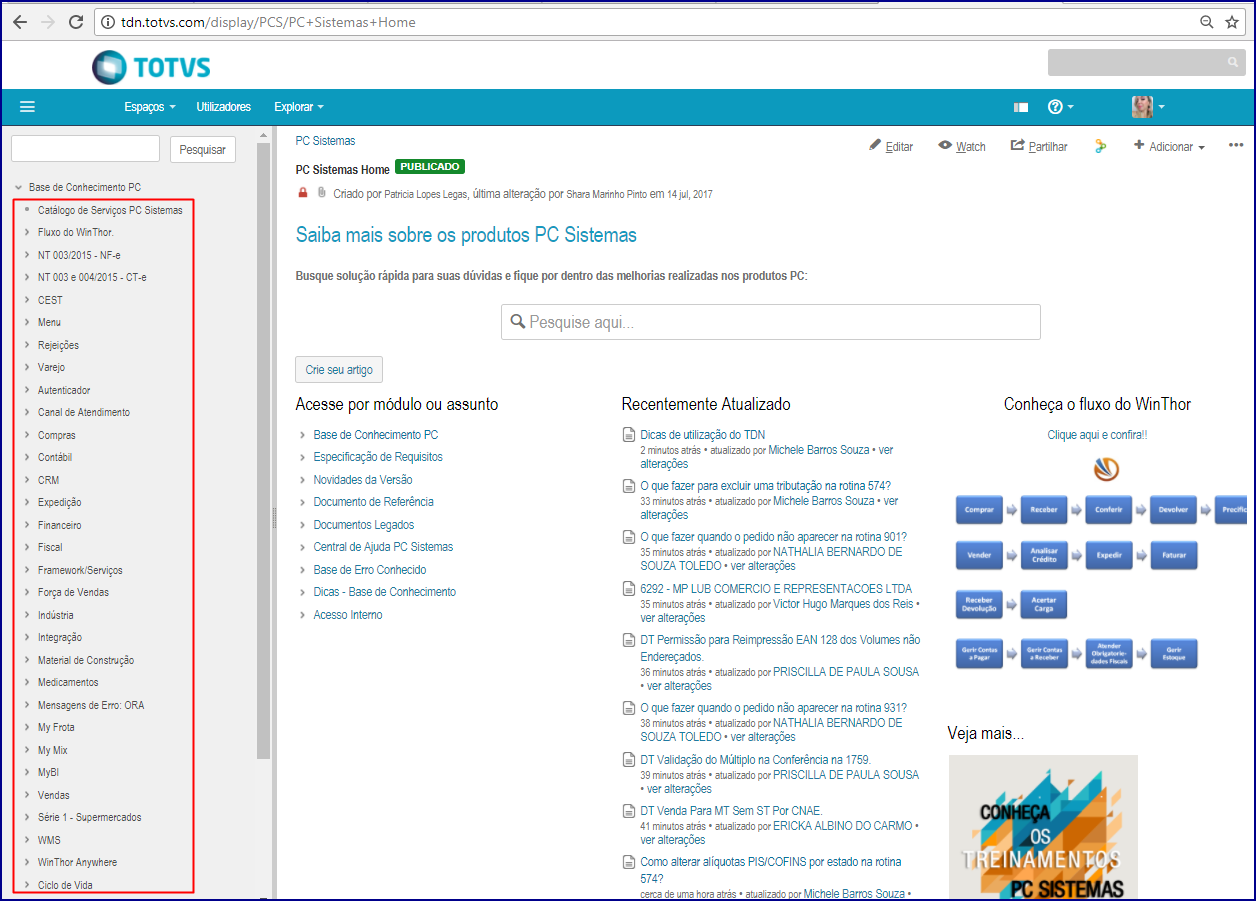Open Utilizadores in the top navigation

tap(224, 107)
